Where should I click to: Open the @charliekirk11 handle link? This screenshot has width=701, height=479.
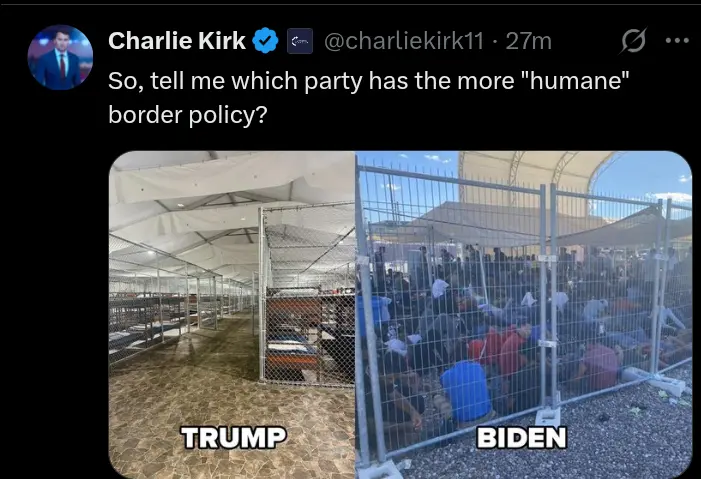[404, 41]
